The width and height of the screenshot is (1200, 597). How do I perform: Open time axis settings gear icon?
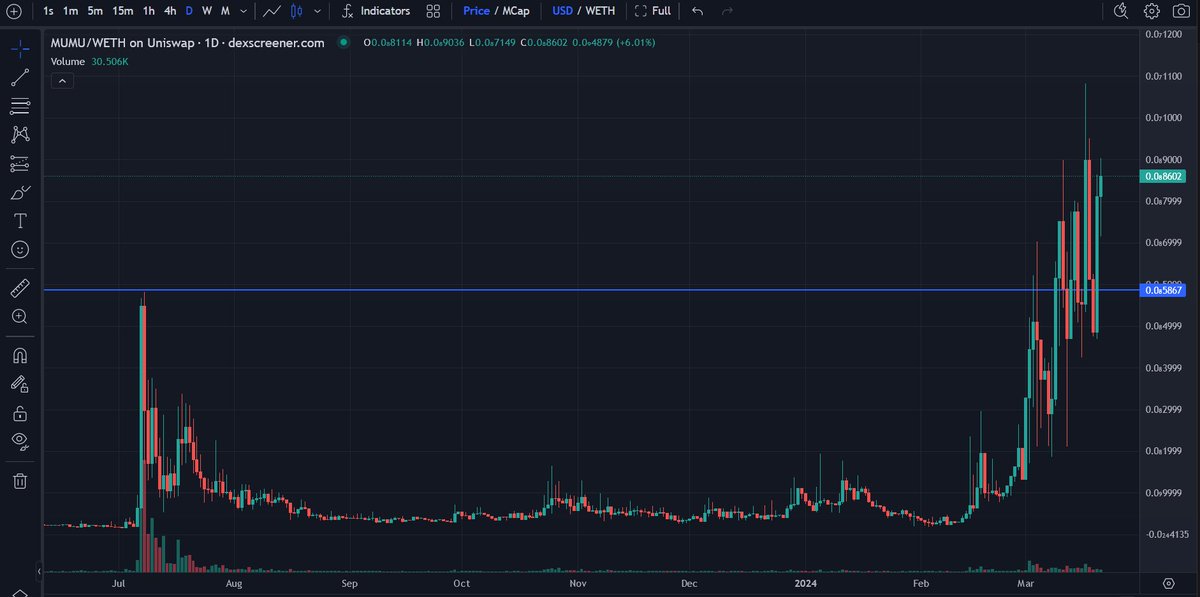[x=1168, y=582]
